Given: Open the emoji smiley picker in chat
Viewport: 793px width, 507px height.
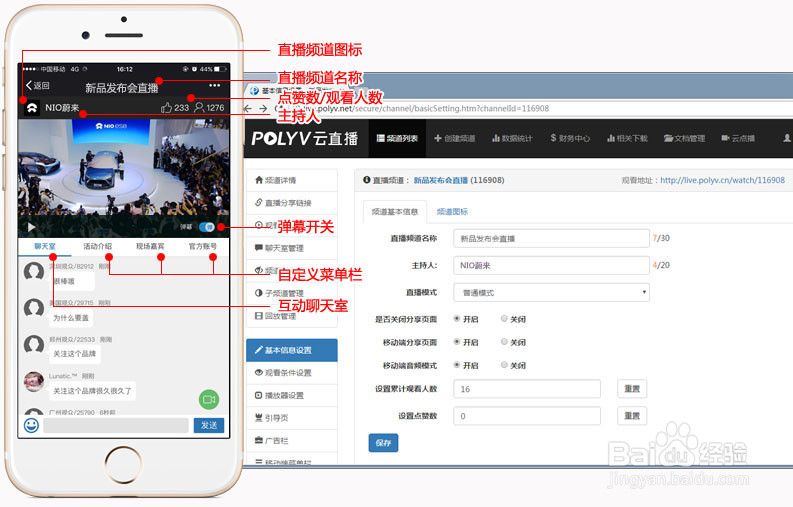Looking at the screenshot, I should pyautogui.click(x=31, y=425).
